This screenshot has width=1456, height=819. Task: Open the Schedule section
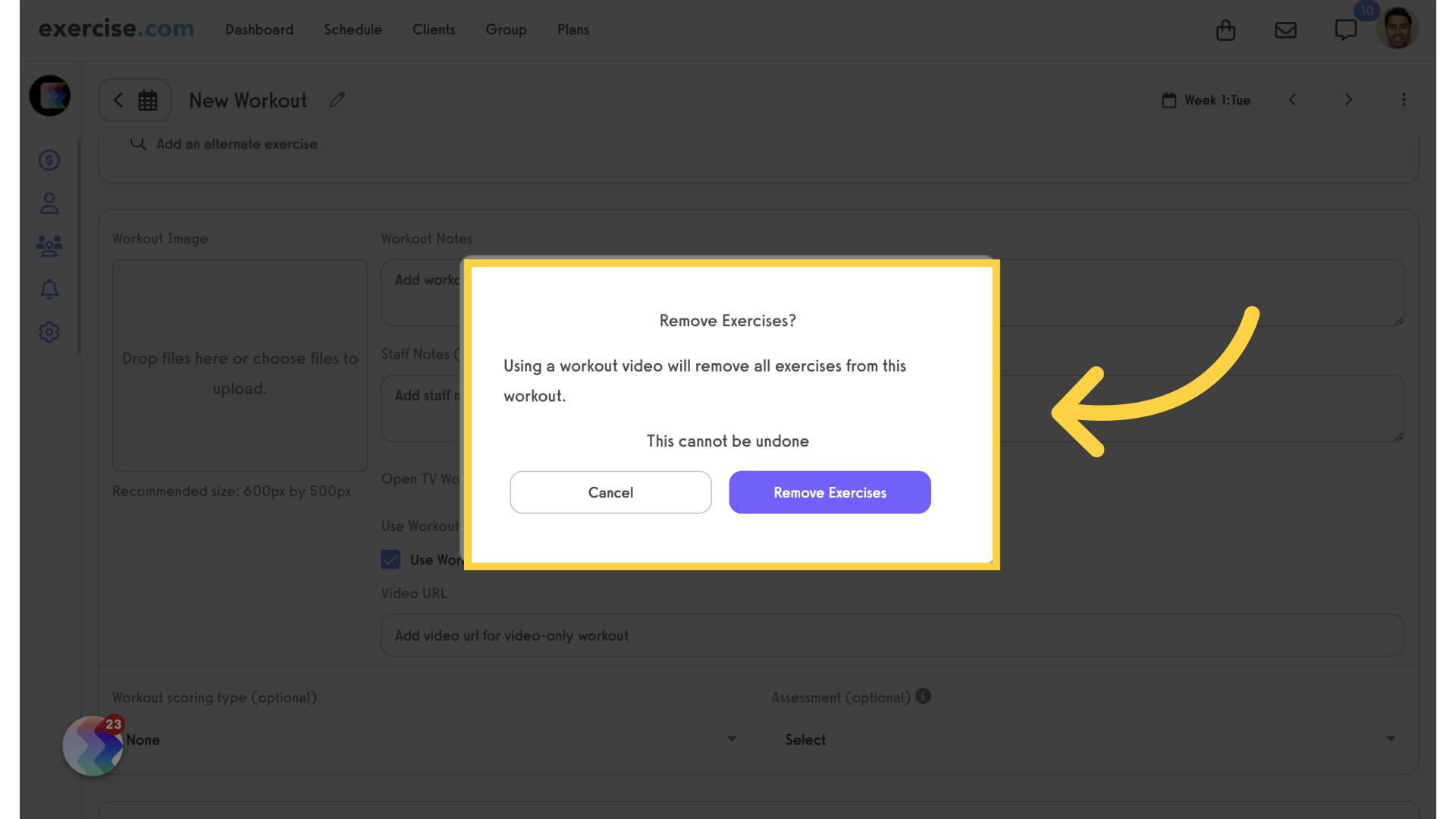353,29
